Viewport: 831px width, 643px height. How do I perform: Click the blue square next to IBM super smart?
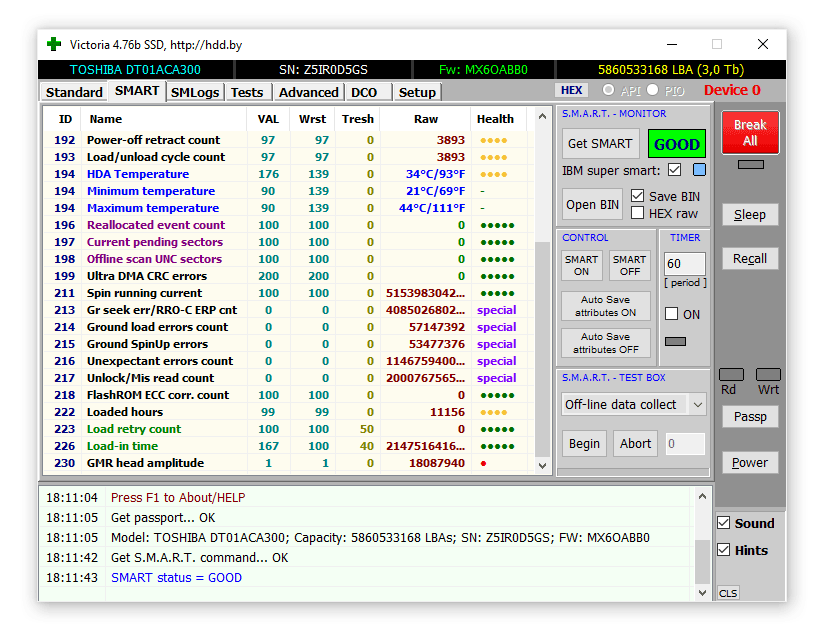(x=699, y=170)
